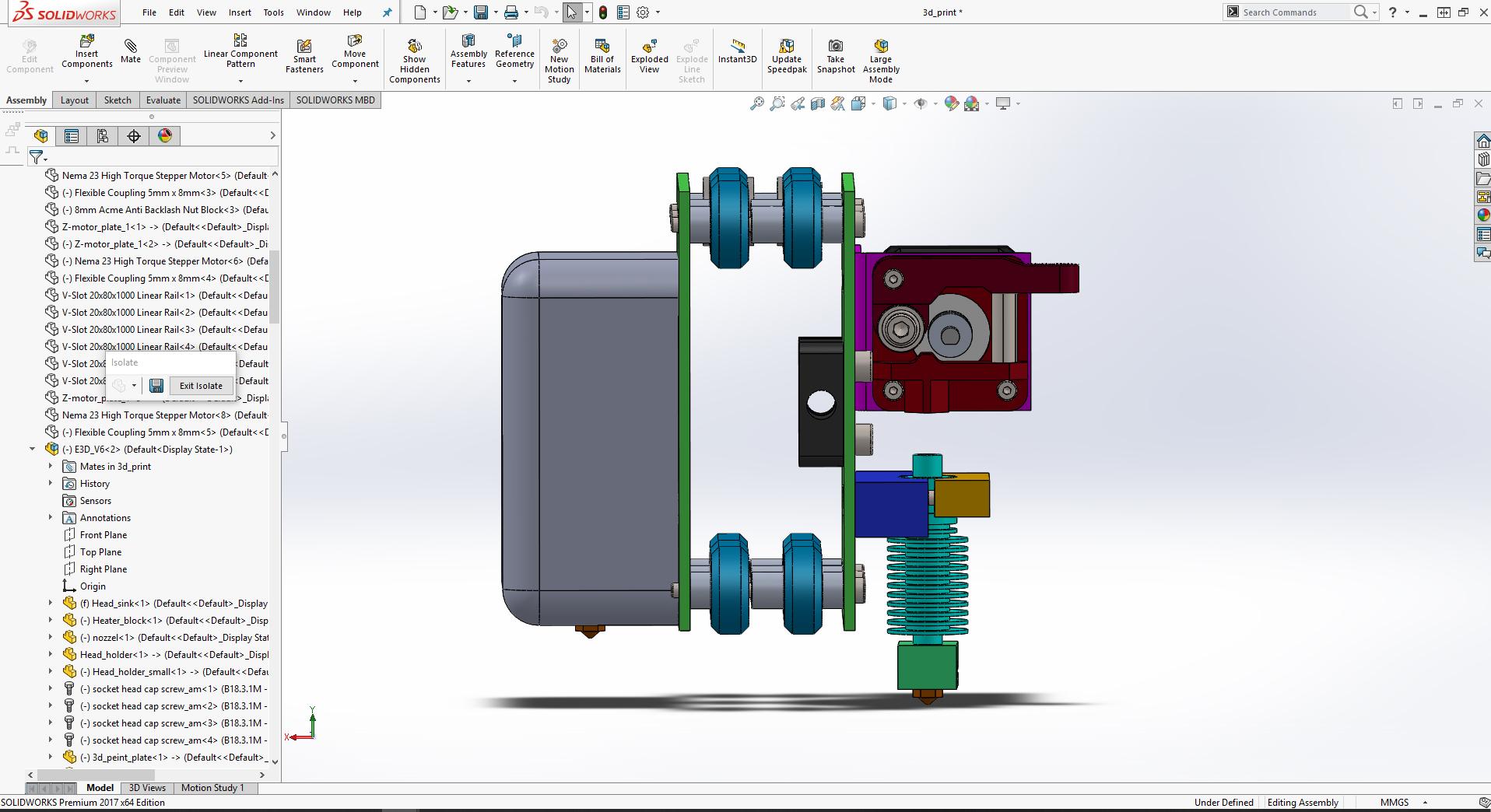
Task: Toggle Large Assembly Mode
Action: coord(881,60)
